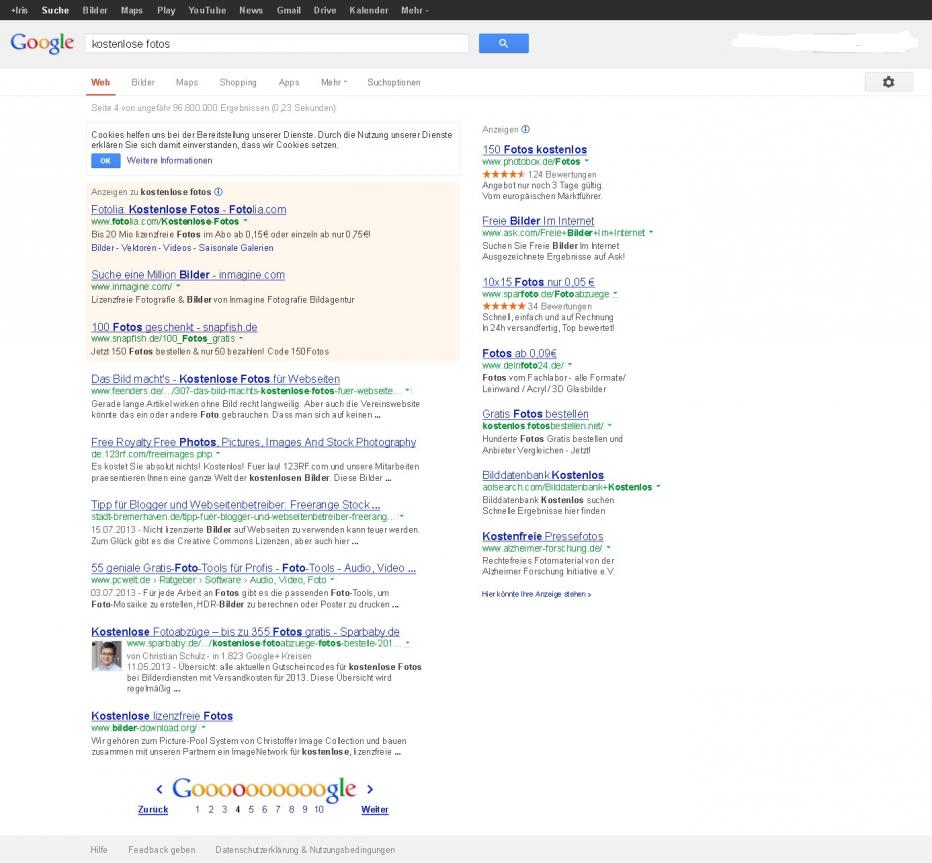The height and width of the screenshot is (863, 932).
Task: Click Zurück pagination link
Action: 153,809
